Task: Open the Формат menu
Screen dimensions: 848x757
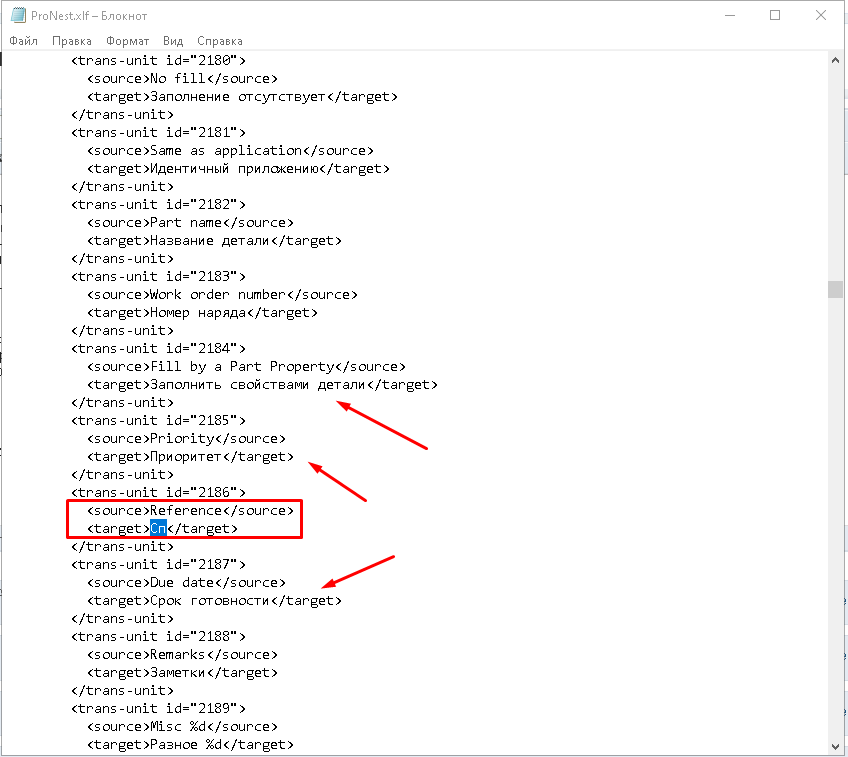Action: coord(127,41)
